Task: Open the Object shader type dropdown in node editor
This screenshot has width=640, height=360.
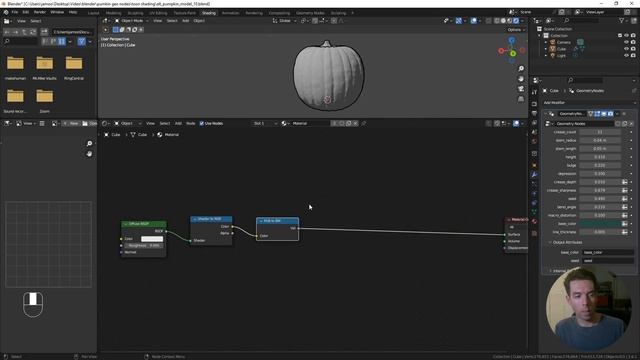Action: [127, 123]
